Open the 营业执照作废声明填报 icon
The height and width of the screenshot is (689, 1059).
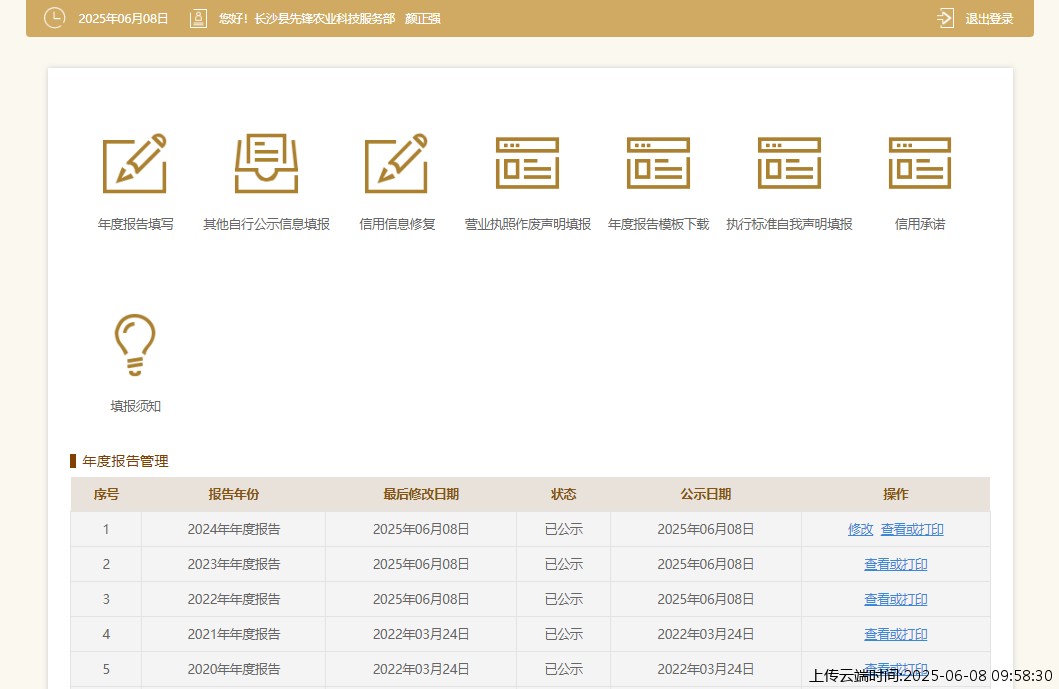527,163
